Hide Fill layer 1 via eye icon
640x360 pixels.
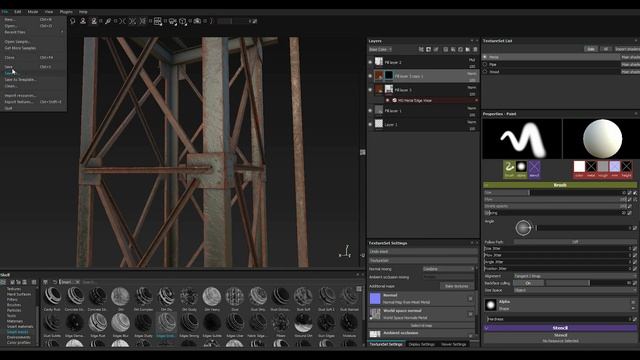[370, 111]
